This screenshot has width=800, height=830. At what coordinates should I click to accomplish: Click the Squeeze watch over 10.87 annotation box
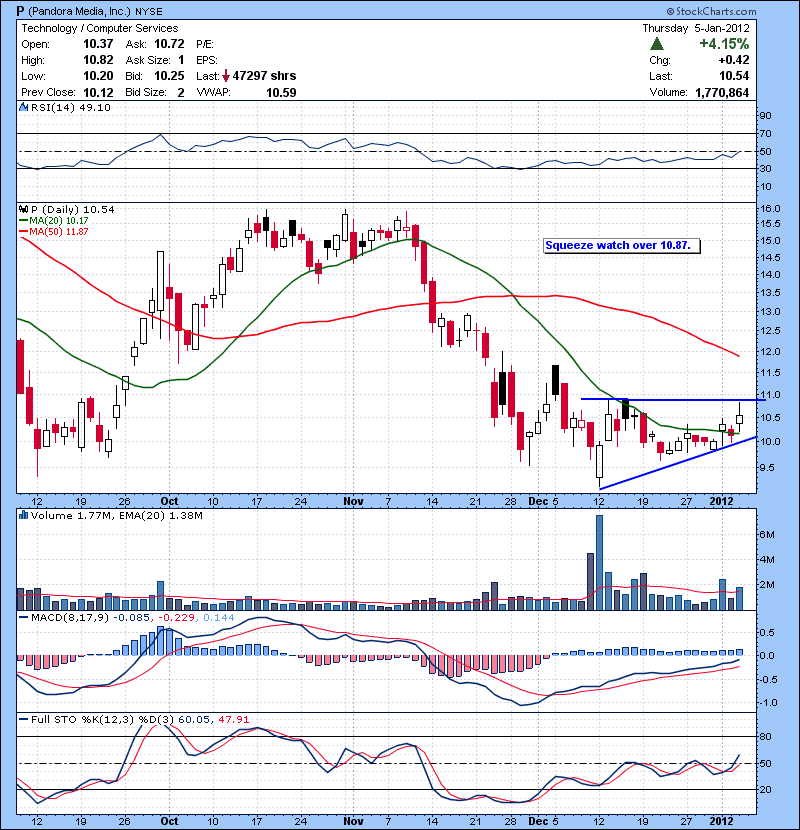pyautogui.click(x=622, y=246)
